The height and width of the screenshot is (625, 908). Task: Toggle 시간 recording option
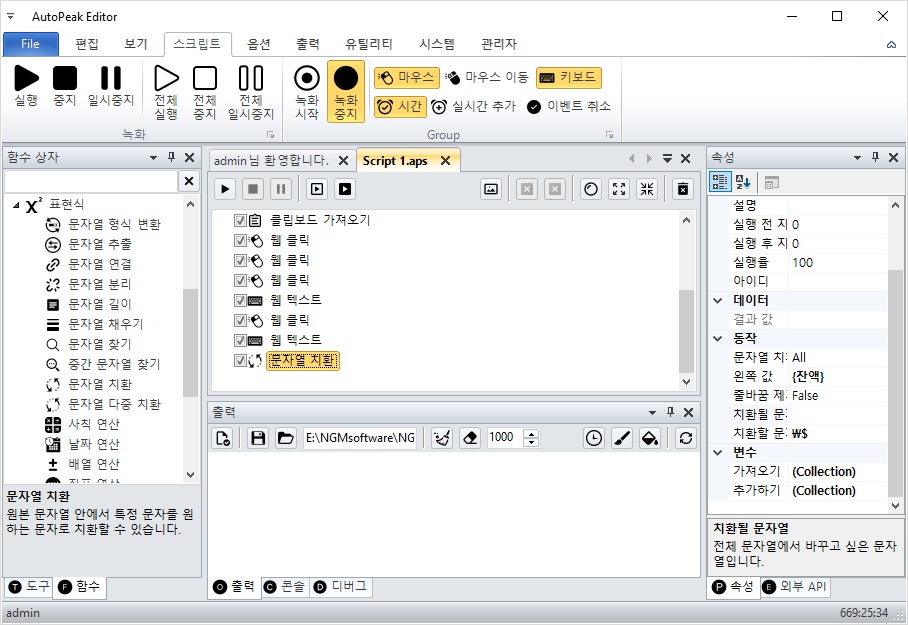tap(400, 107)
